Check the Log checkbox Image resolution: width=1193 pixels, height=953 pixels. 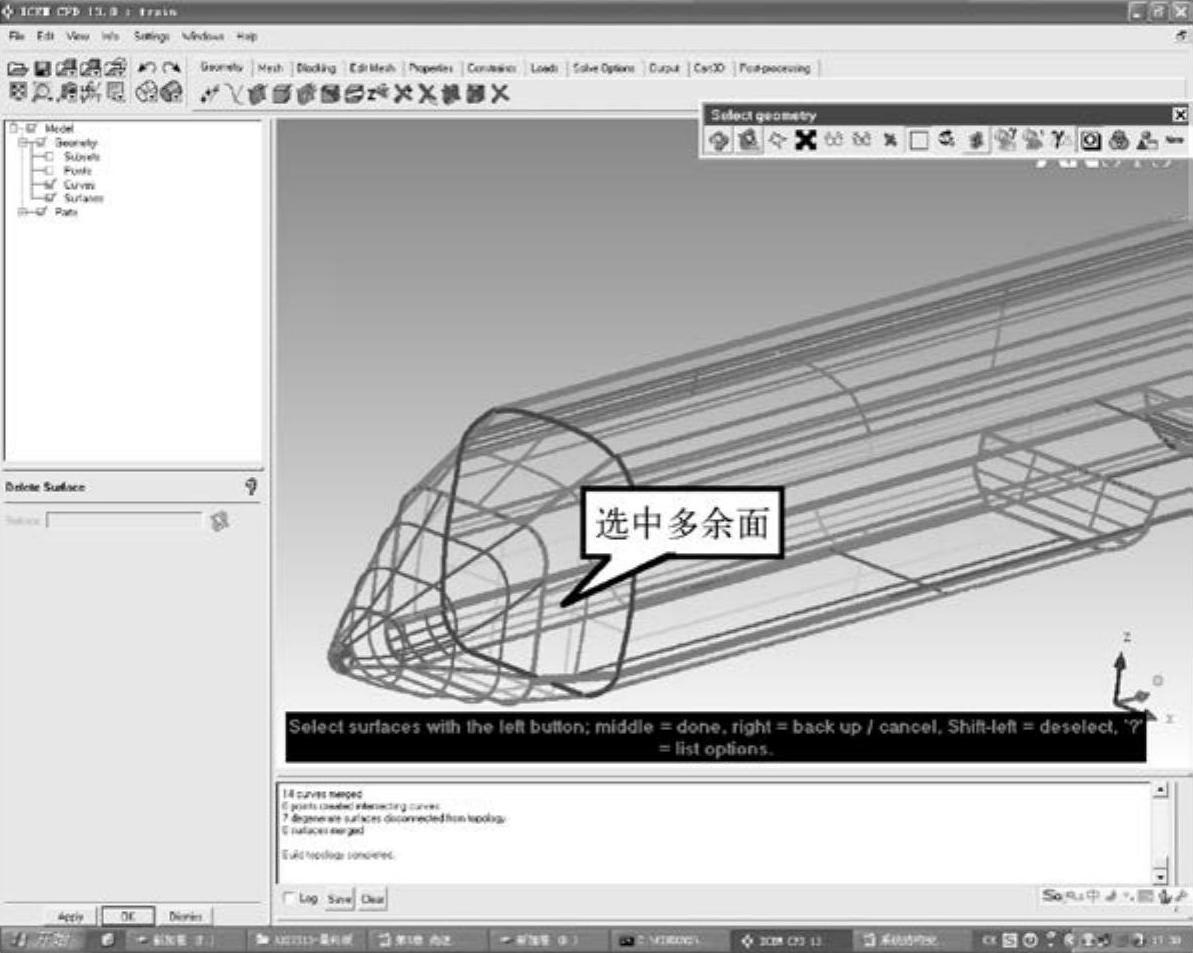point(290,899)
